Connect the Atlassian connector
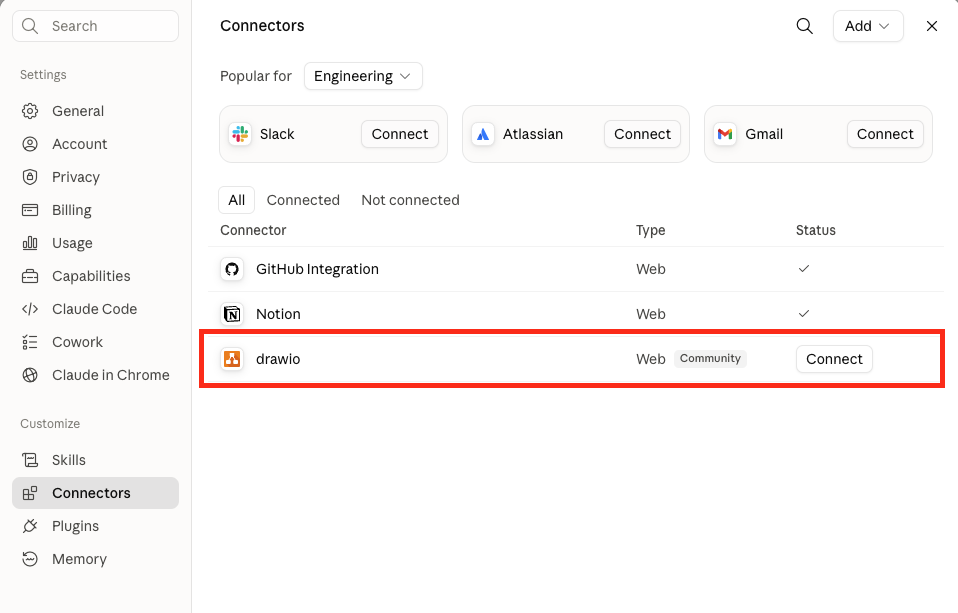 [642, 134]
